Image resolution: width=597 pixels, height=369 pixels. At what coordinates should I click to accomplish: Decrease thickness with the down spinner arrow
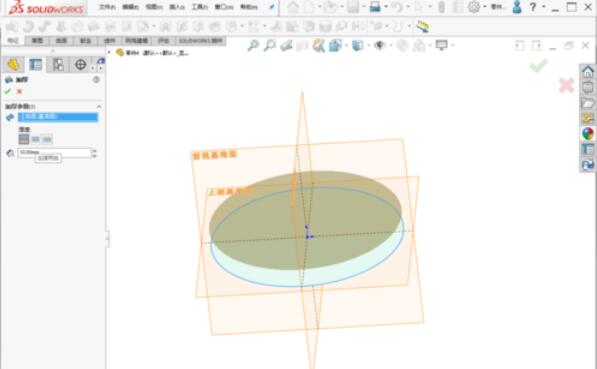pyautogui.click(x=94, y=155)
